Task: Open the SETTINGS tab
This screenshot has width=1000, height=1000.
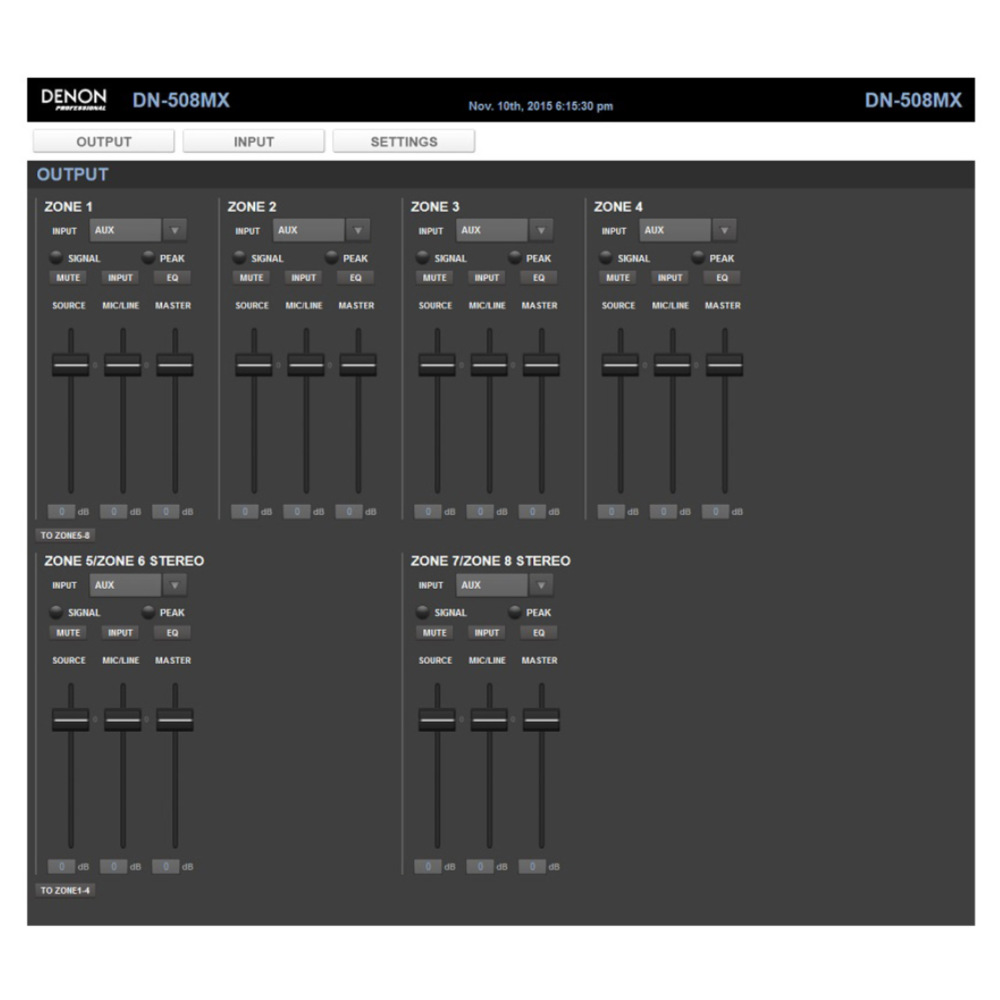Action: [x=403, y=141]
